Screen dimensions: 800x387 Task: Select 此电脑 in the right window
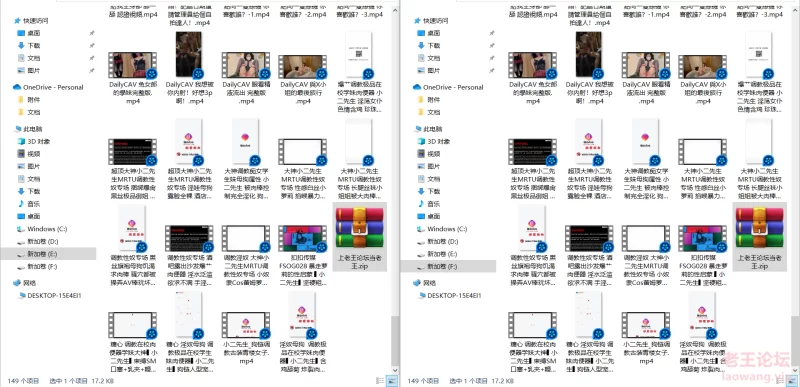(428, 129)
